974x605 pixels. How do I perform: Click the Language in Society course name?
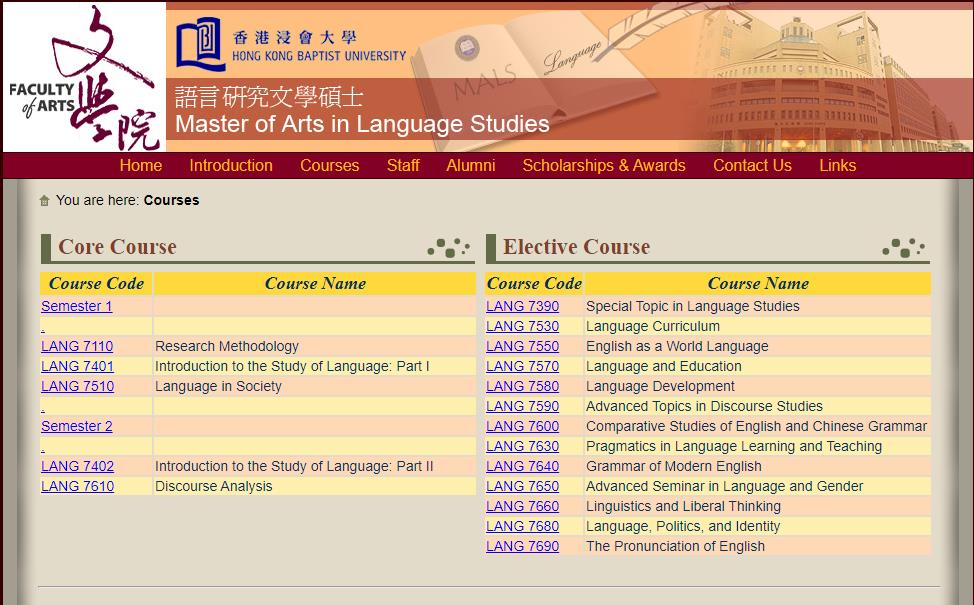point(218,386)
